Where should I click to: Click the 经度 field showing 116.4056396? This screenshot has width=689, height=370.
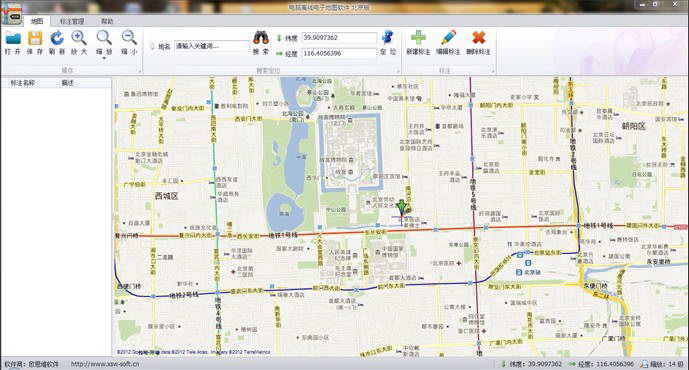pos(339,53)
